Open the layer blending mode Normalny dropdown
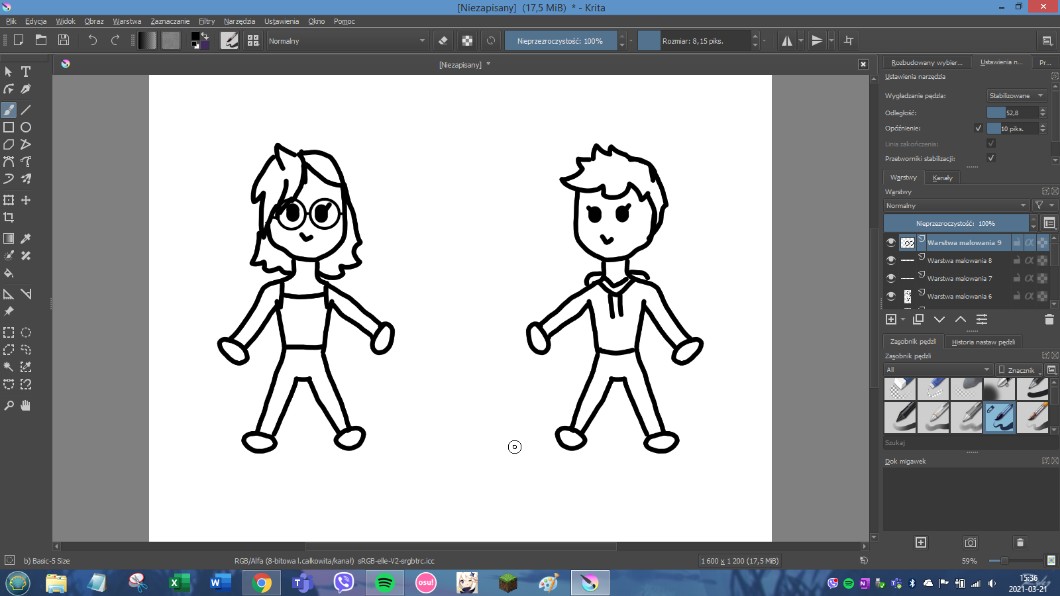 pos(955,205)
